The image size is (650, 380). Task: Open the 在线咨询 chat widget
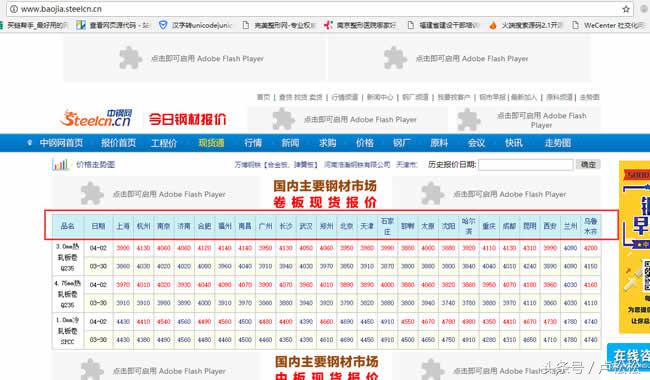(628, 357)
